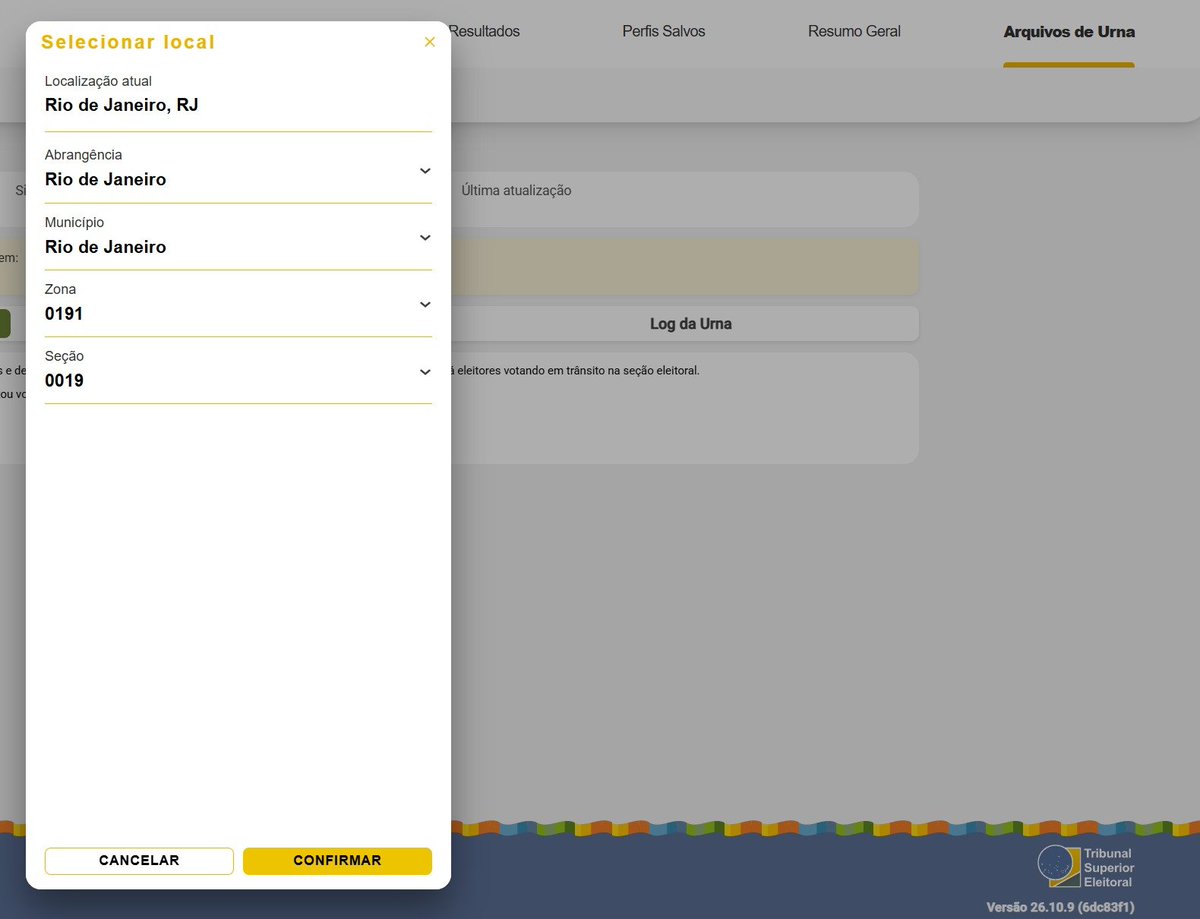
Task: Expand the Zona dropdown chevron
Action: [425, 305]
